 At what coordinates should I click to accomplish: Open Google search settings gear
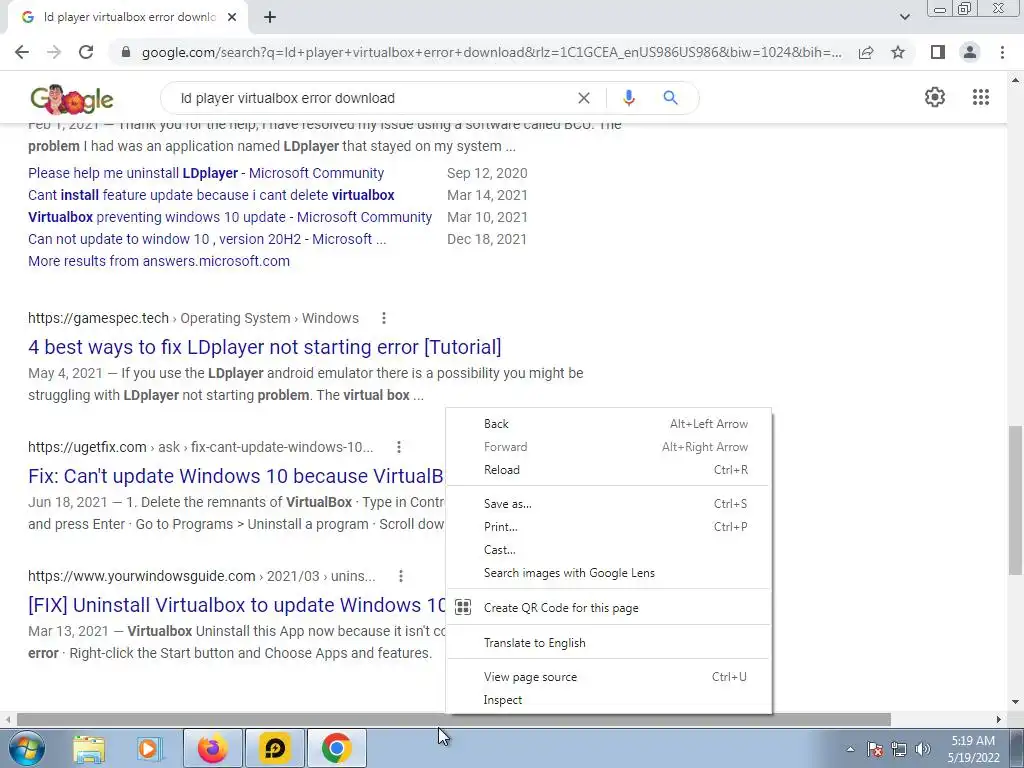pyautogui.click(x=935, y=97)
